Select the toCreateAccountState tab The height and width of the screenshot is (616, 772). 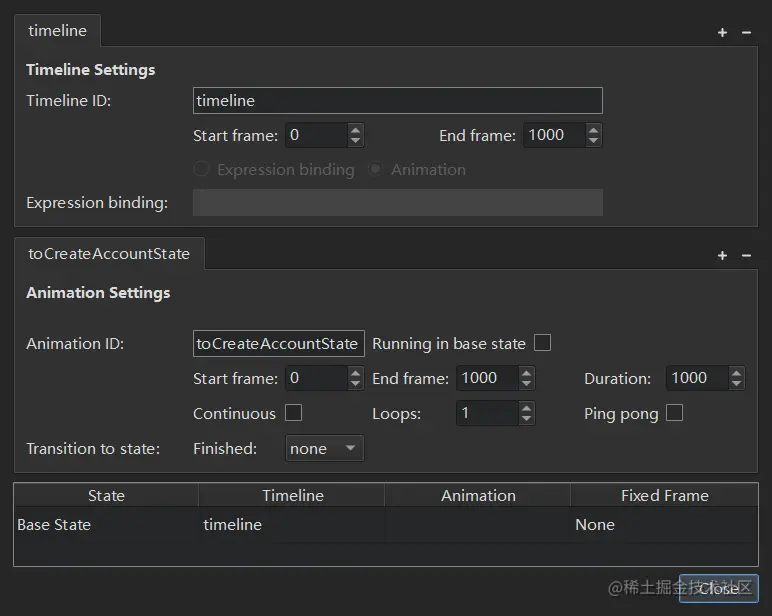coord(109,254)
